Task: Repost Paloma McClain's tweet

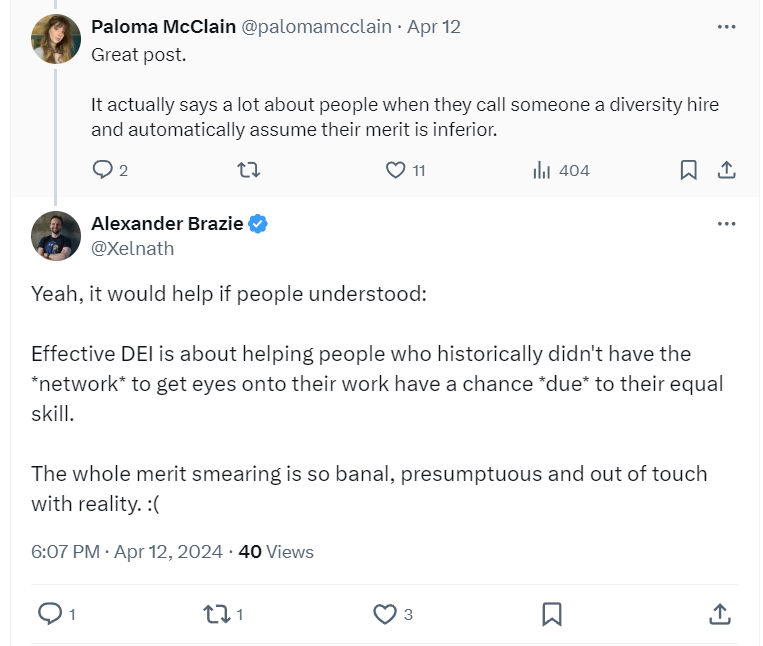Action: pyautogui.click(x=249, y=170)
